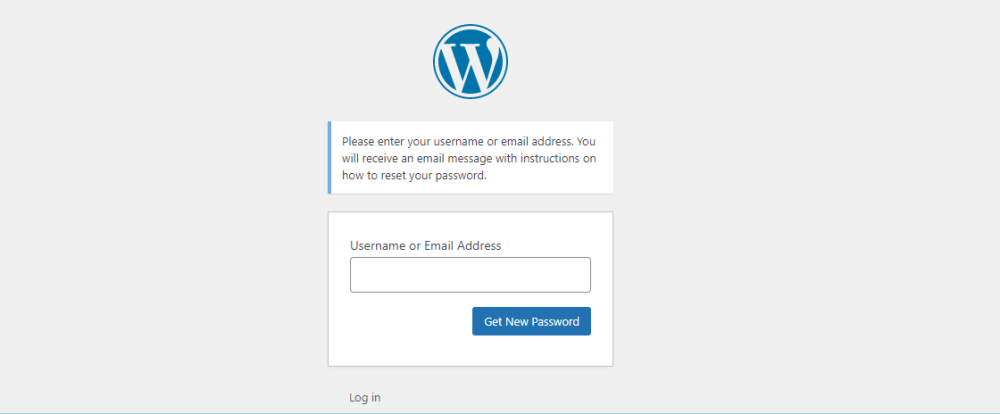Place cursor in the empty text box

click(x=470, y=275)
